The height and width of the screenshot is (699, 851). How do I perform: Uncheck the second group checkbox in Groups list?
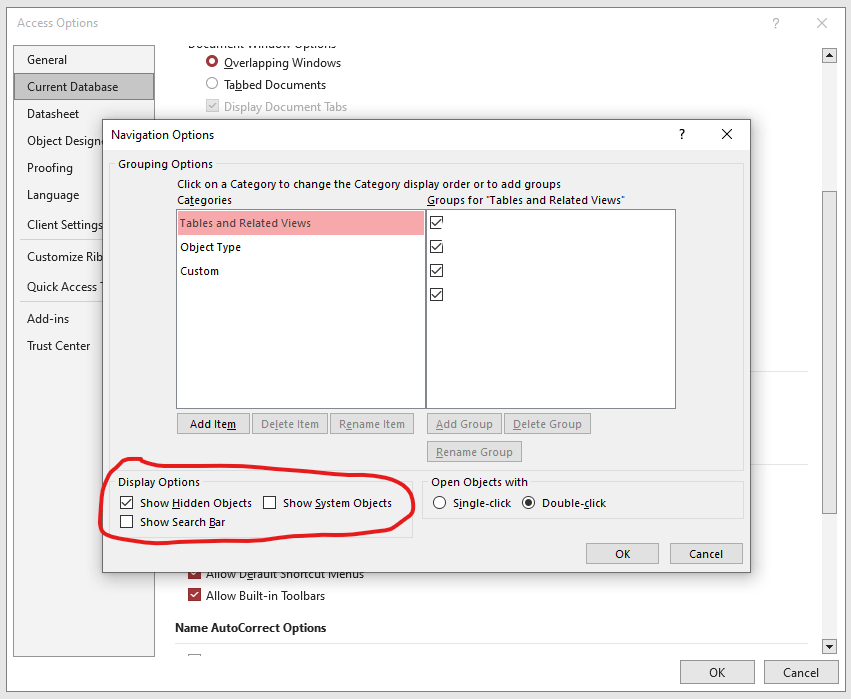[x=436, y=246]
